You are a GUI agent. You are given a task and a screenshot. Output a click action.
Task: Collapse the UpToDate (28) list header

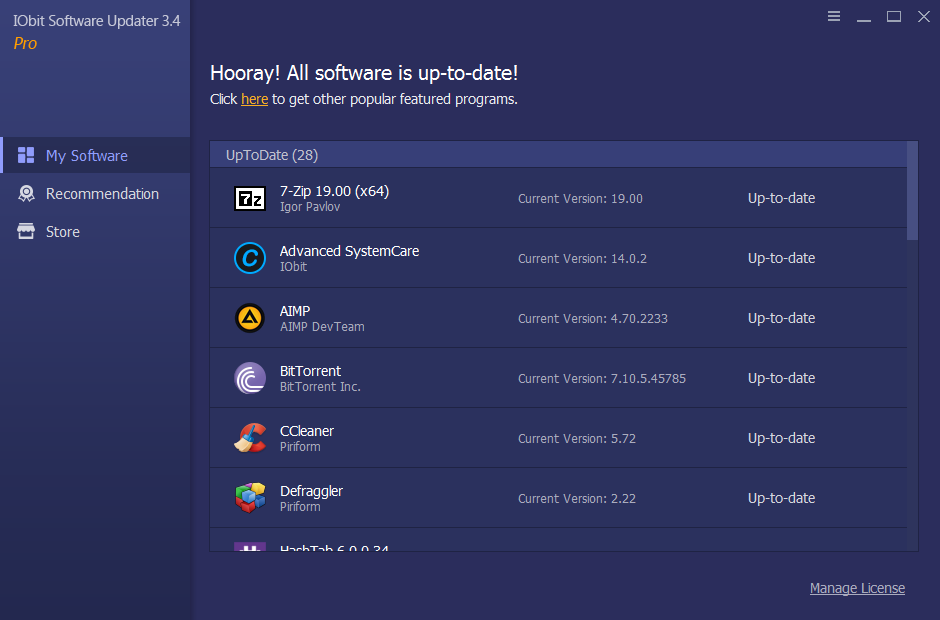click(558, 155)
